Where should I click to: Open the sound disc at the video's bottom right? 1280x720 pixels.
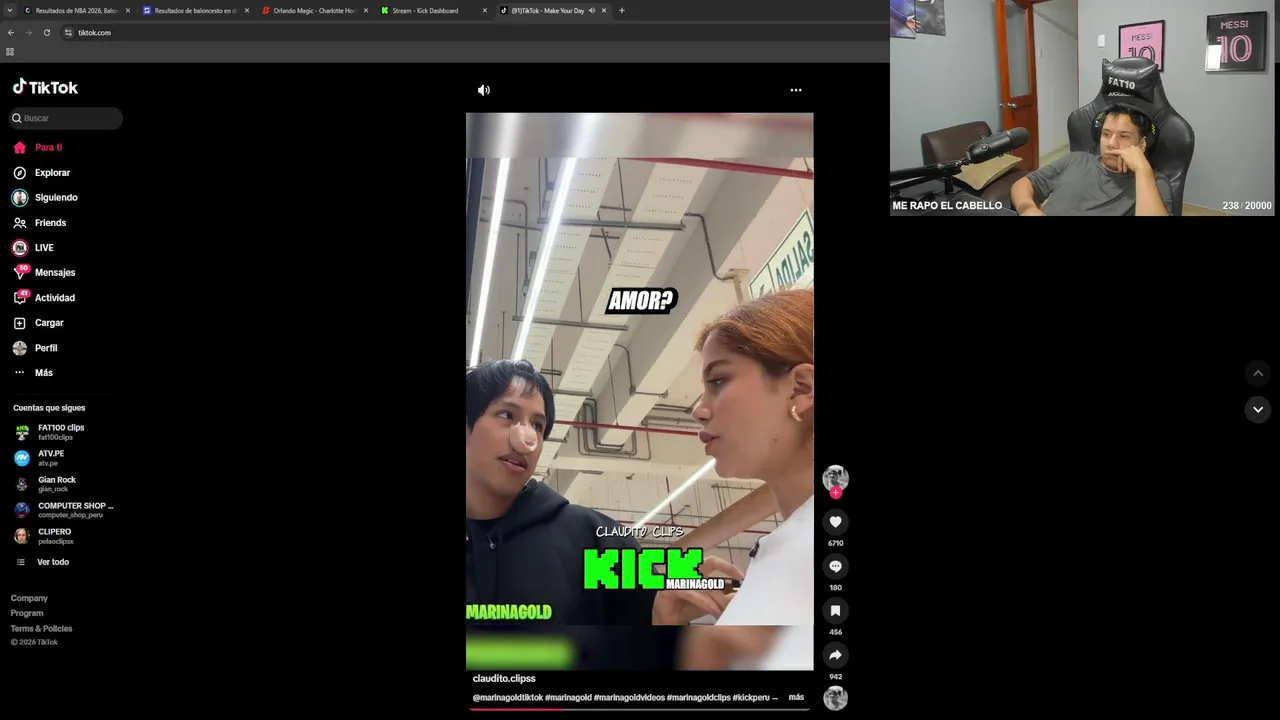[x=835, y=698]
